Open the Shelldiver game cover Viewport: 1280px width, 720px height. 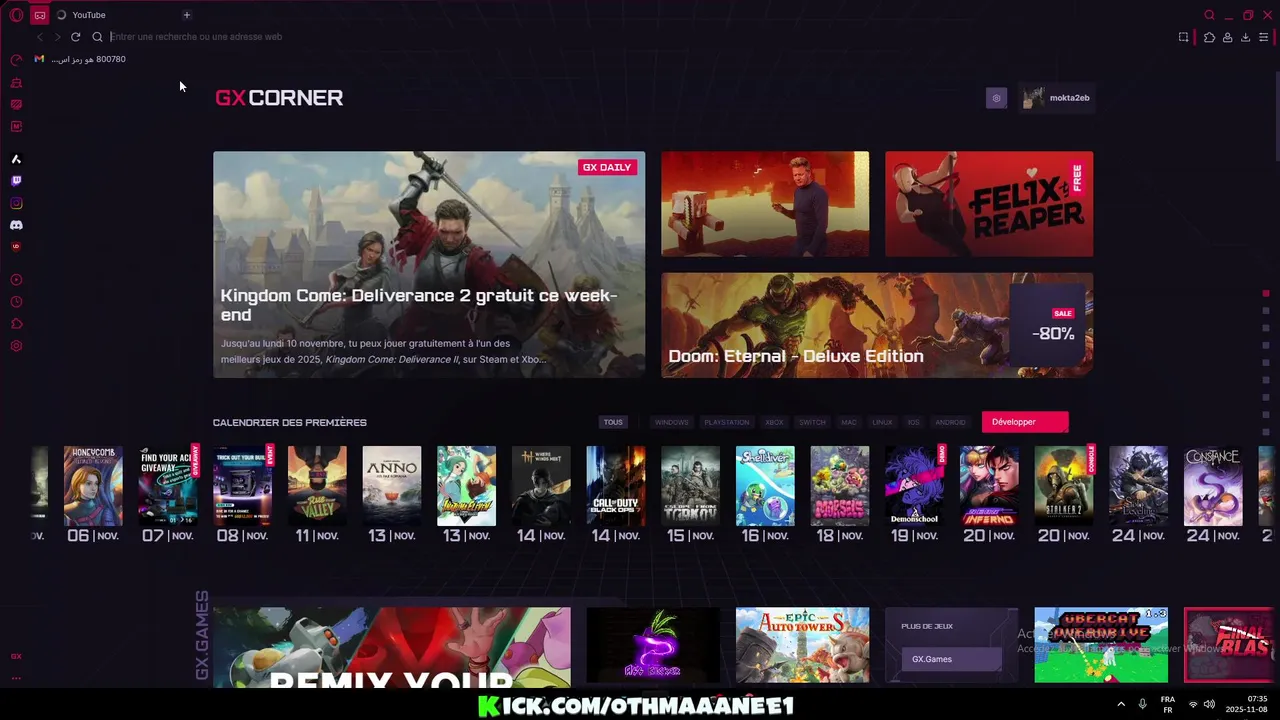[765, 486]
